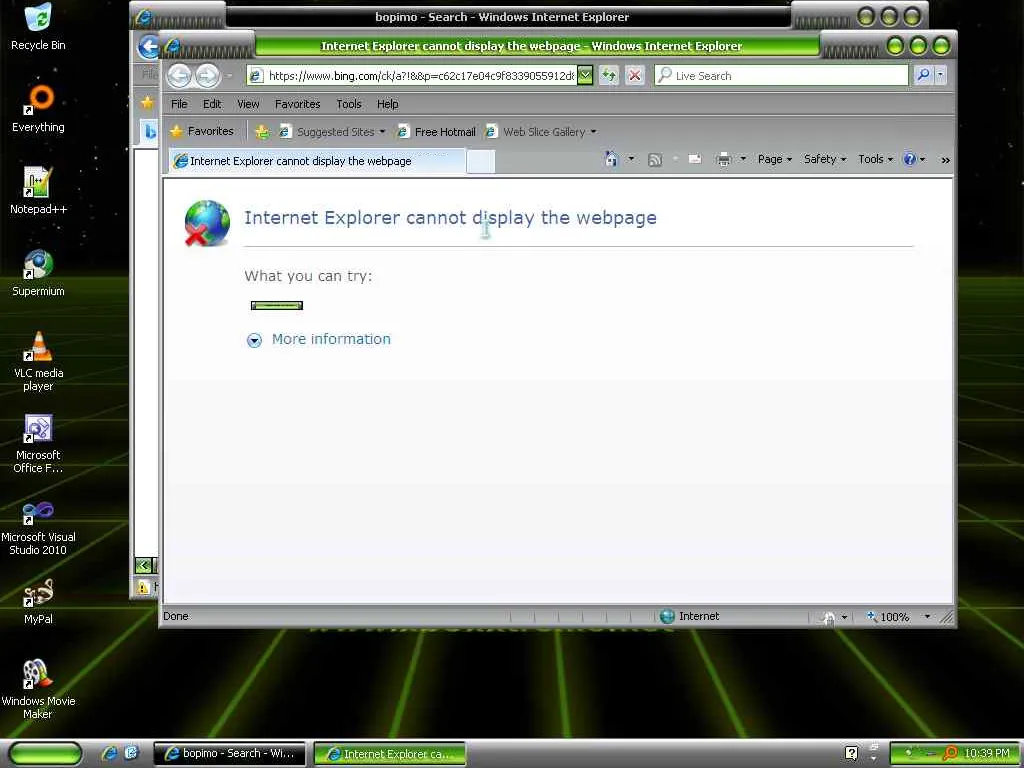Select the Microsoft Office shortcut icon
The width and height of the screenshot is (1024, 768).
38,443
